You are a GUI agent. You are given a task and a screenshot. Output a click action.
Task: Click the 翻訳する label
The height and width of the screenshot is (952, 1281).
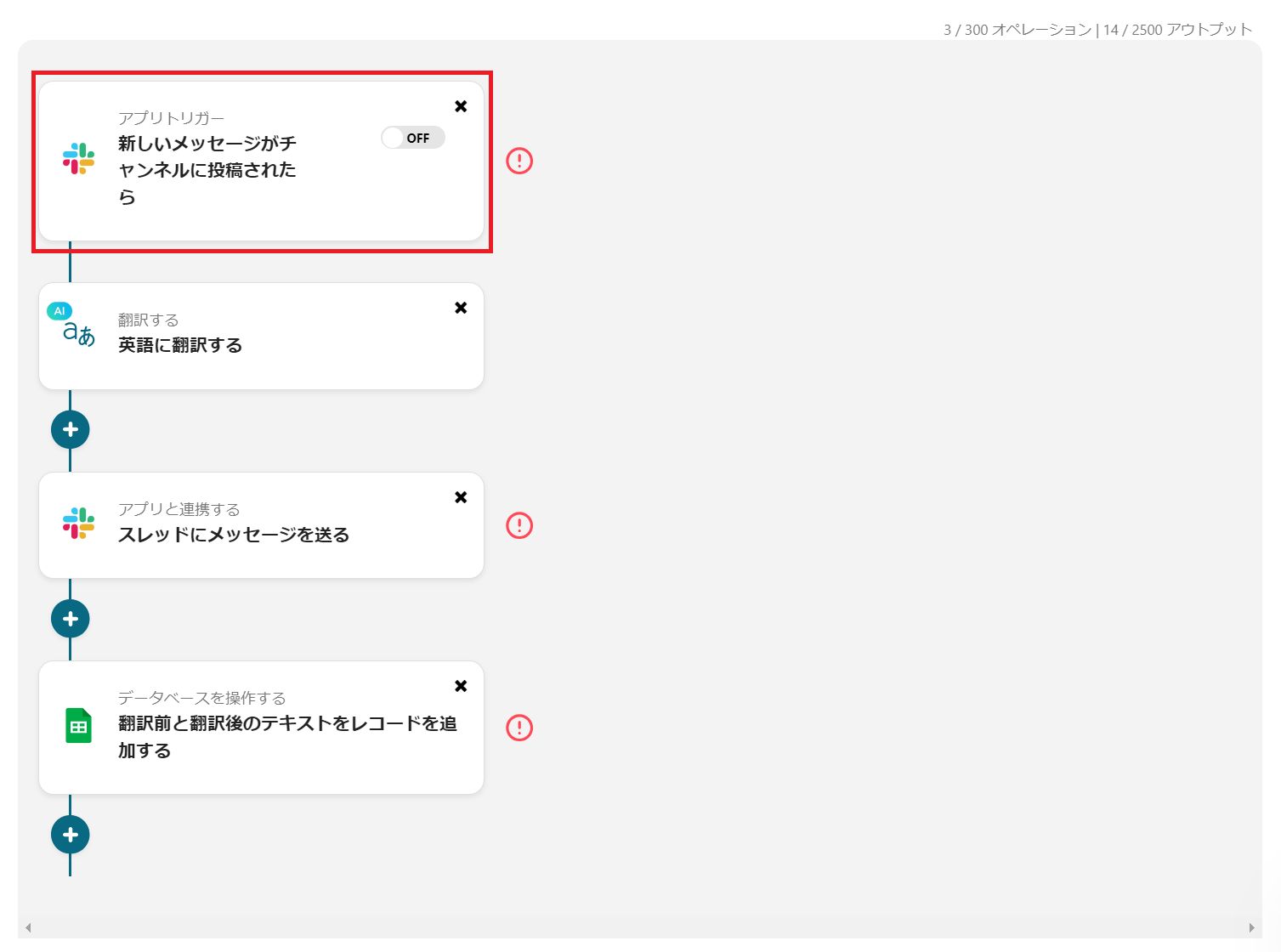tap(149, 320)
